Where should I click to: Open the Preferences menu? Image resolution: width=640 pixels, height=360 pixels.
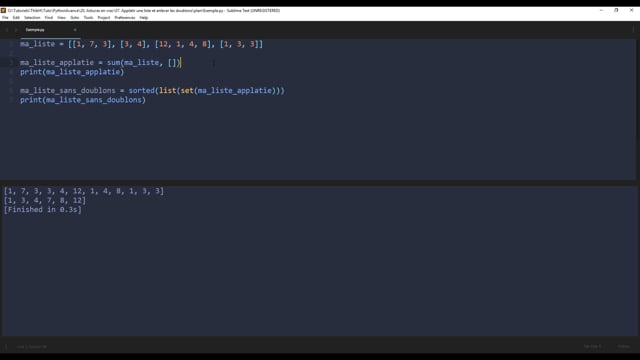coord(124,18)
